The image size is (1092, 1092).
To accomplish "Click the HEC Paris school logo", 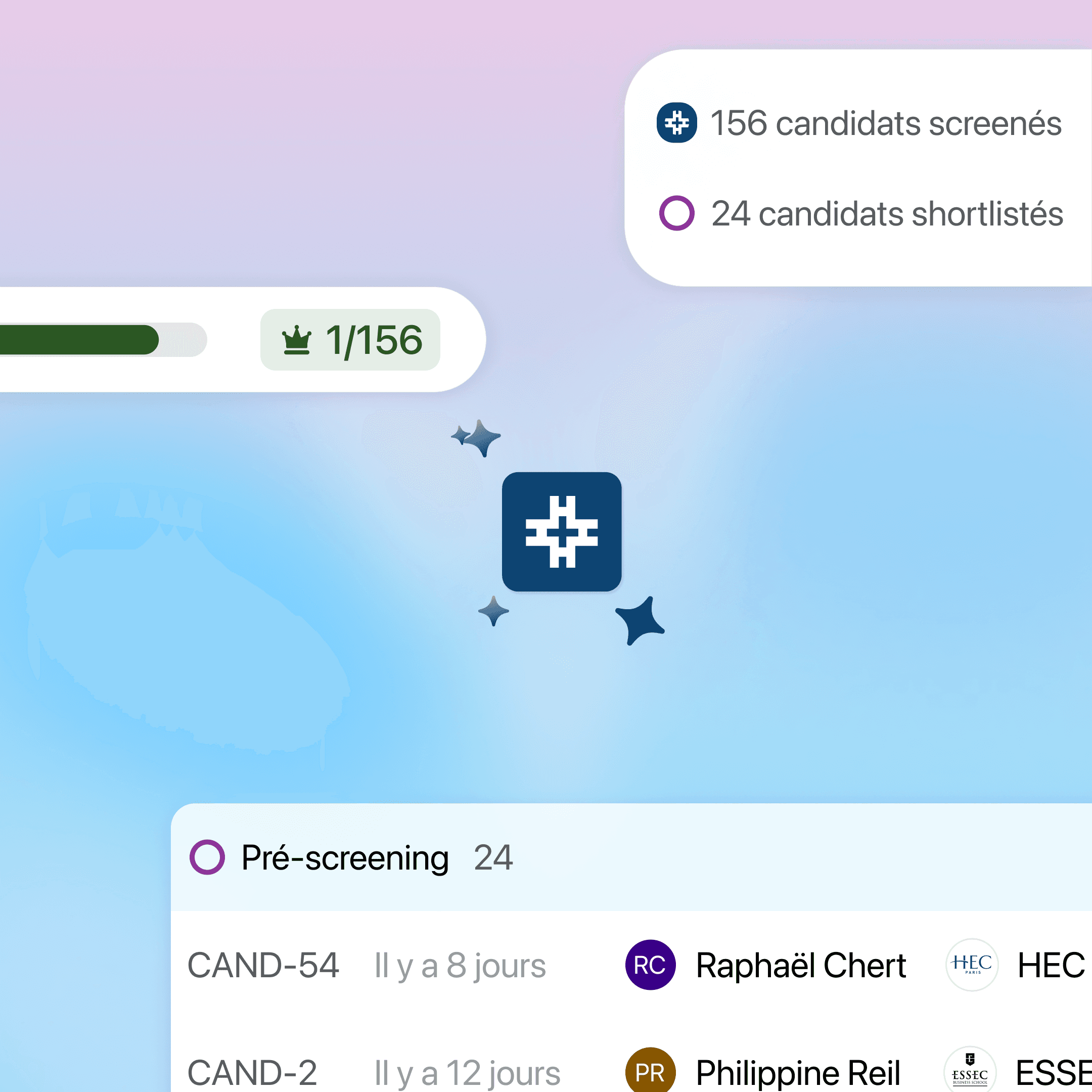I will tap(972, 965).
